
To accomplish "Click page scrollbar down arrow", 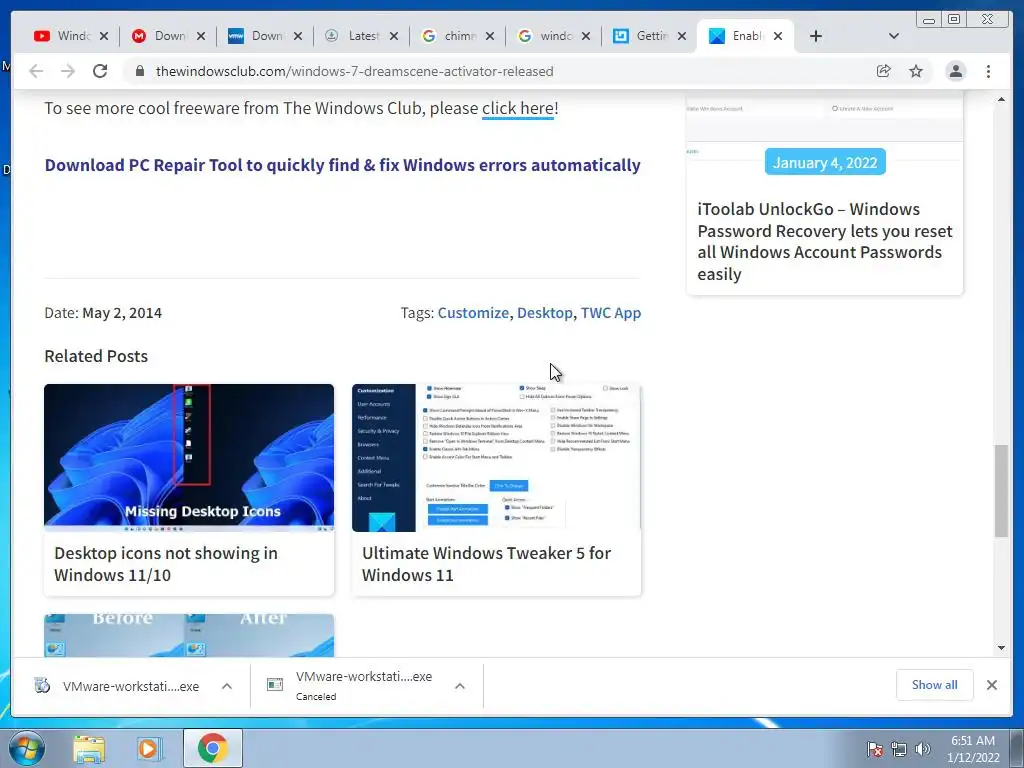I will 1001,648.
